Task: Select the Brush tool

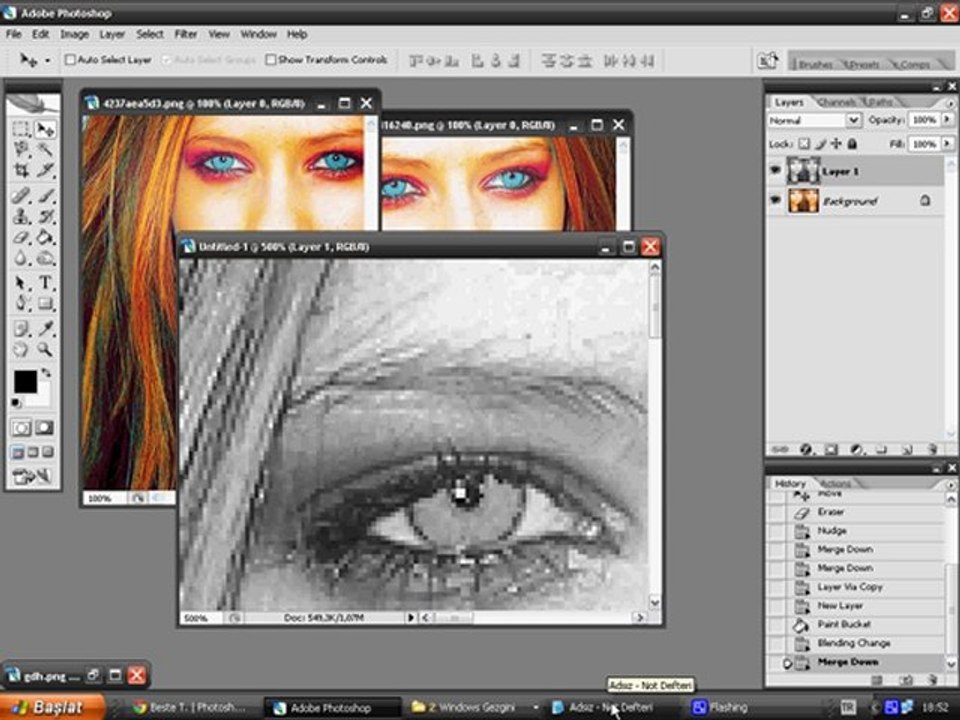Action: tap(45, 195)
